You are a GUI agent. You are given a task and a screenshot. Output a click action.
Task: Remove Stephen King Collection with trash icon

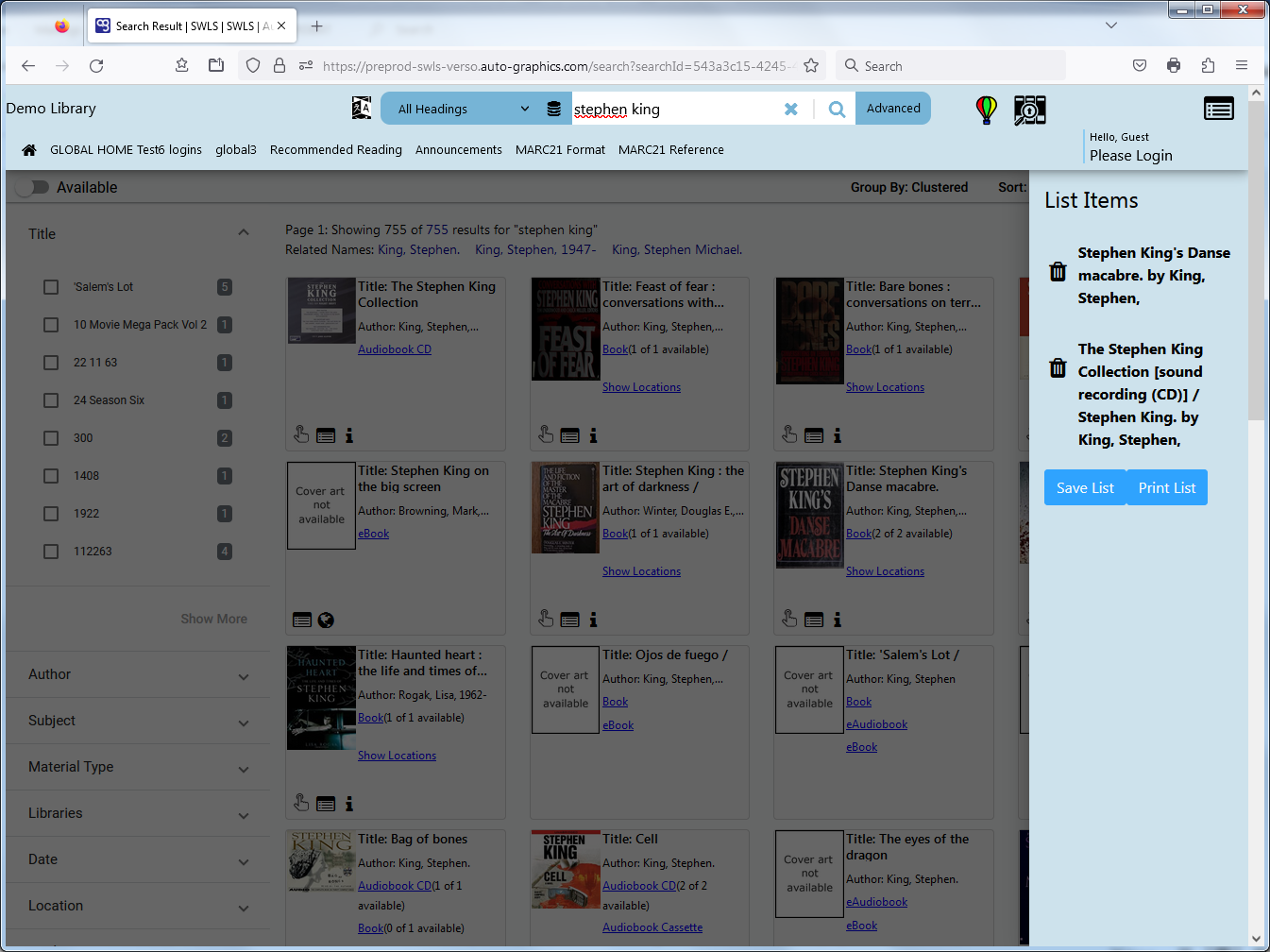tap(1058, 368)
